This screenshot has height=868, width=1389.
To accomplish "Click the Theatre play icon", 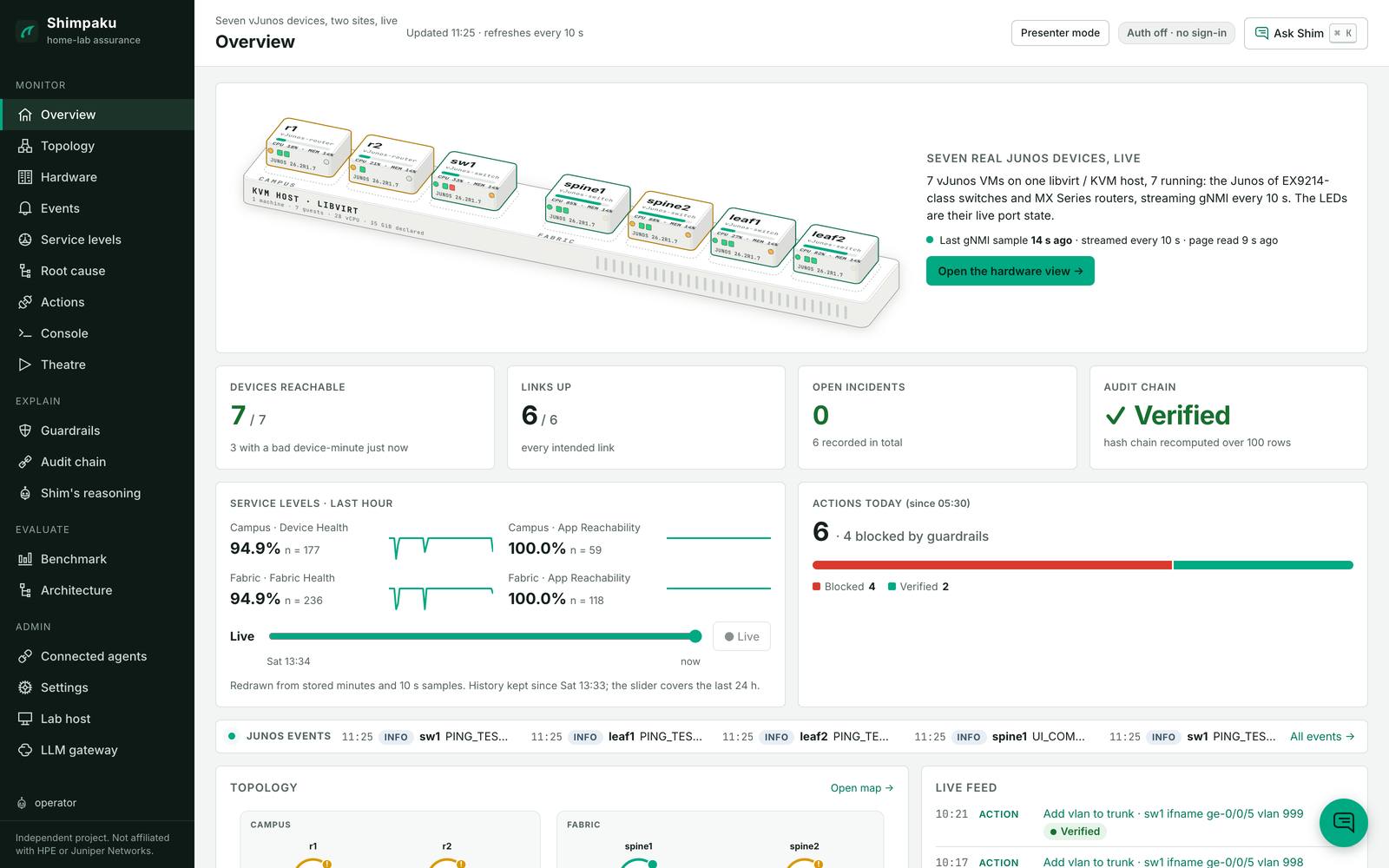I will (25, 365).
